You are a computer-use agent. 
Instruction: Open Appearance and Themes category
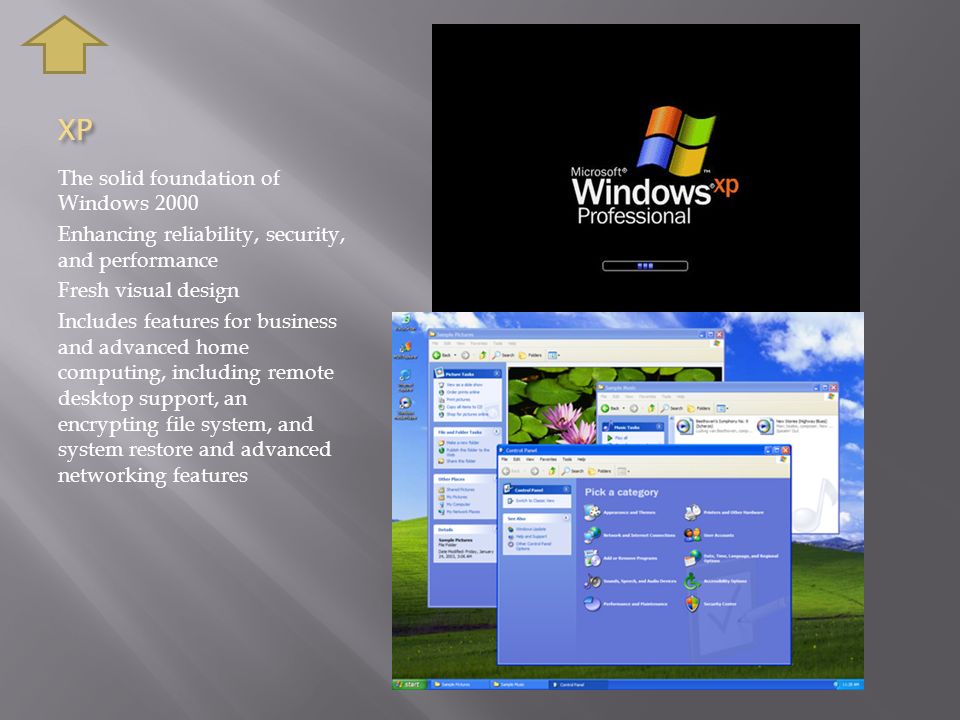coord(620,512)
